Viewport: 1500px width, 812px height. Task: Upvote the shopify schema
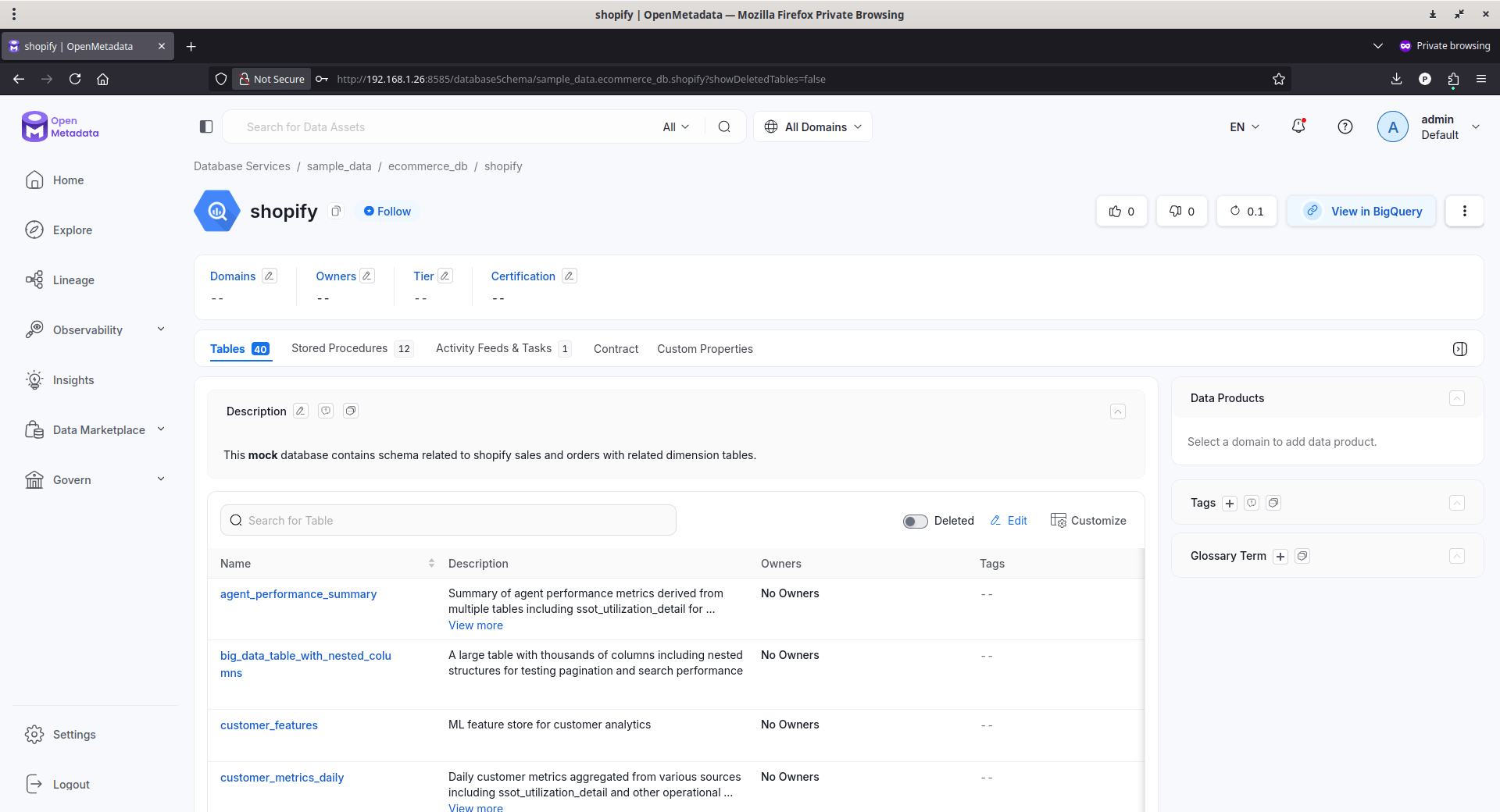1122,211
